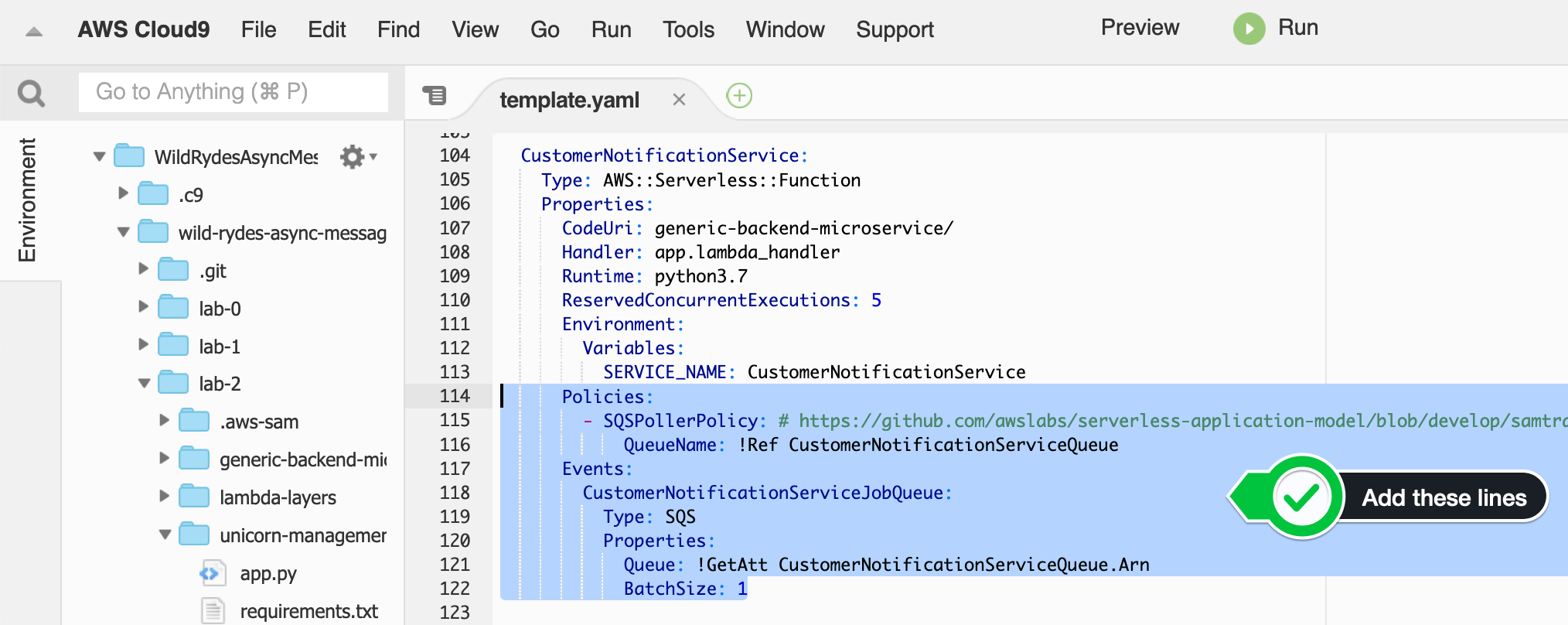Open the AWS Cloud9 menu

click(144, 29)
